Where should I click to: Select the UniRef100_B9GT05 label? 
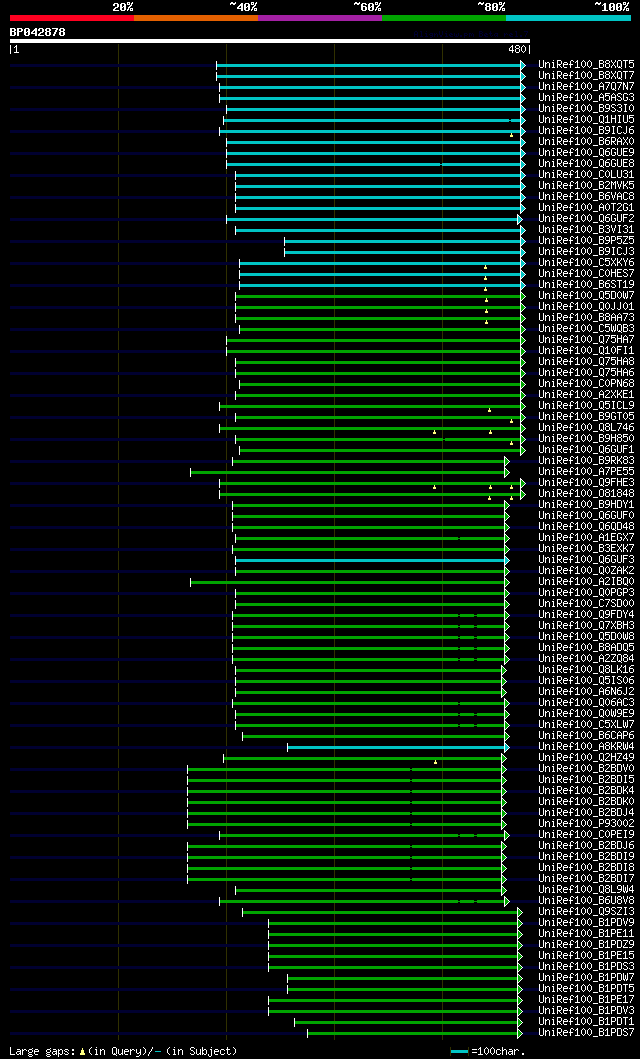pos(586,417)
